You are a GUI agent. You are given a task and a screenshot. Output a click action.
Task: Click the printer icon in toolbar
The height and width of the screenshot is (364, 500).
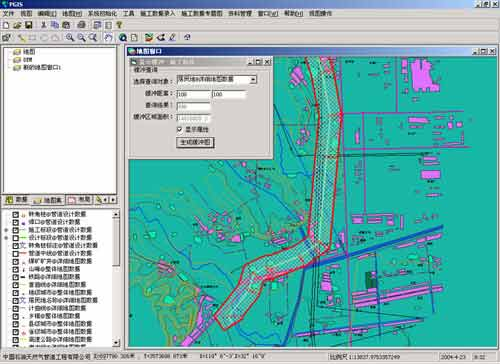(x=81, y=25)
